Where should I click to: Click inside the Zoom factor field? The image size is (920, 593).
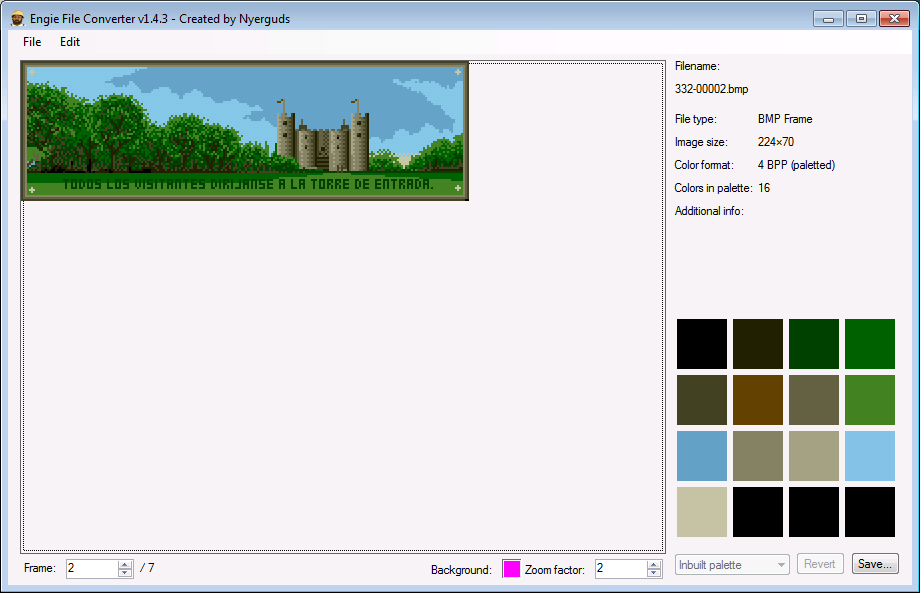click(620, 569)
